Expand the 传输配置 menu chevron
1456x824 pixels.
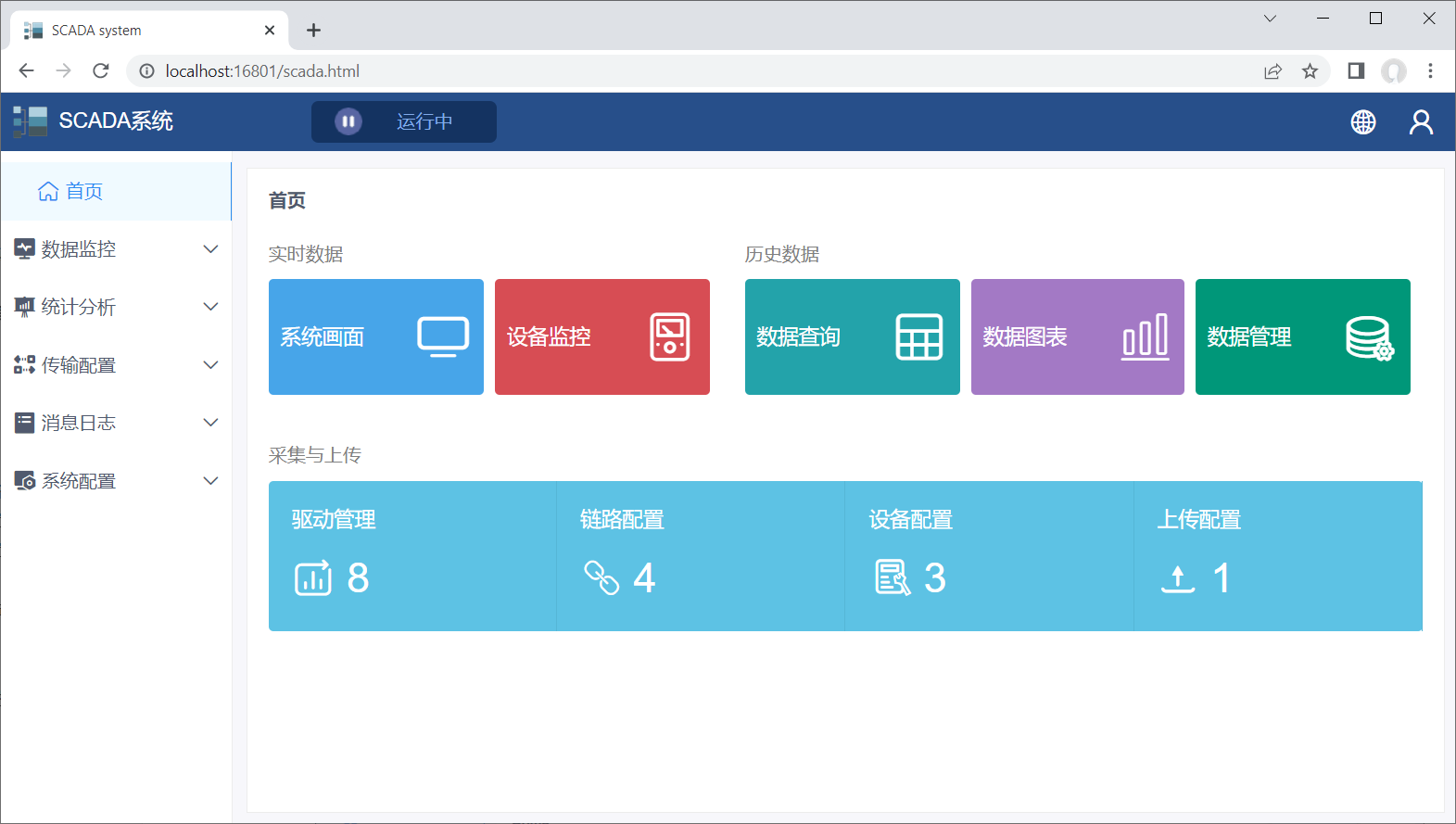pos(211,365)
